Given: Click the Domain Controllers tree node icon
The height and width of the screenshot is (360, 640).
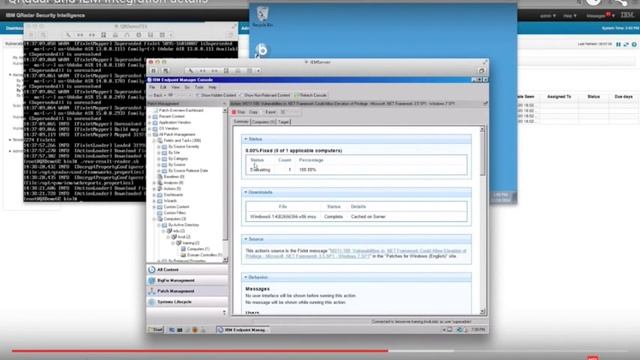Looking at the screenshot, I should pos(183,255).
